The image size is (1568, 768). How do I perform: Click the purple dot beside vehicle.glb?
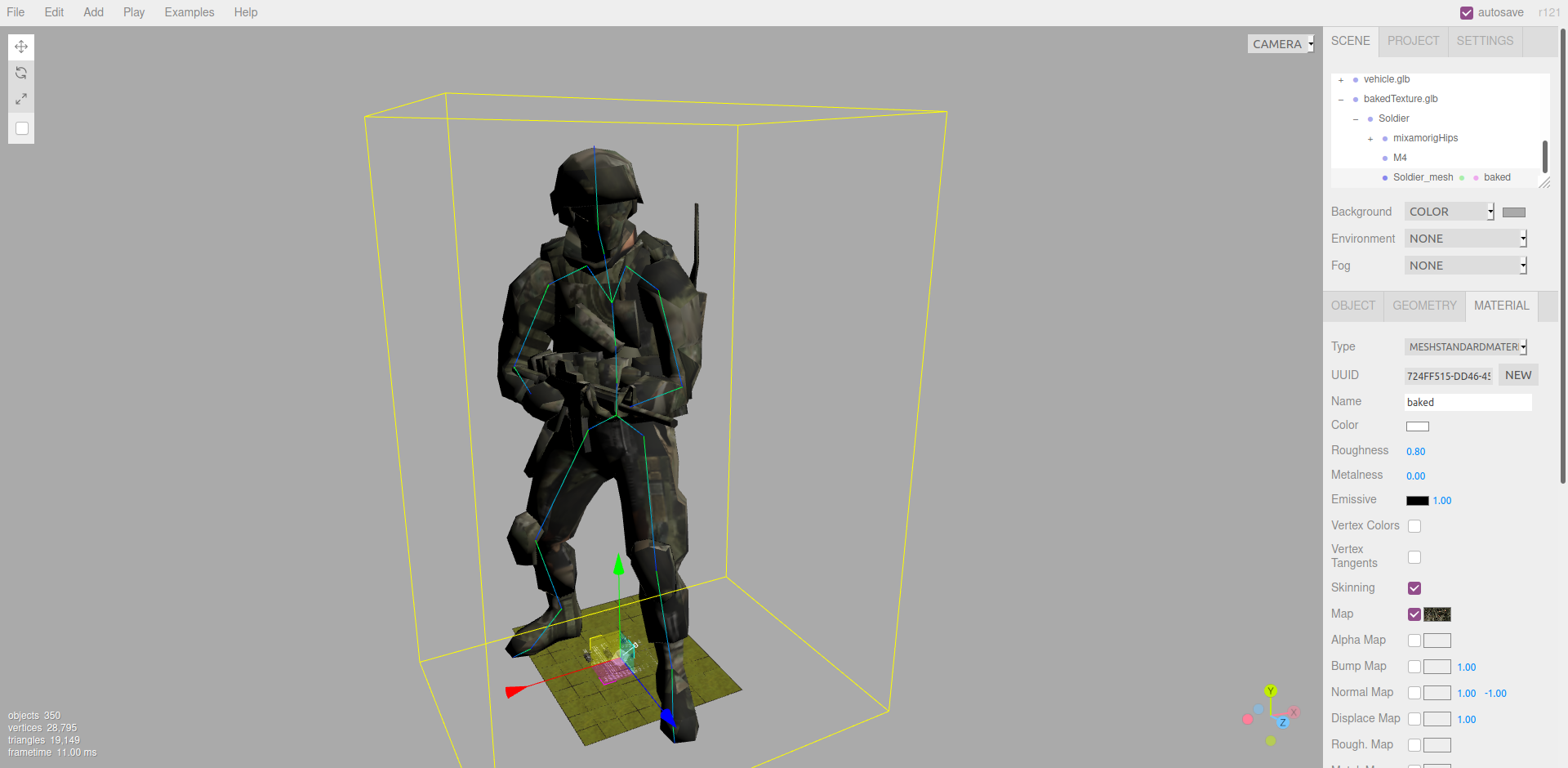[x=1356, y=79]
